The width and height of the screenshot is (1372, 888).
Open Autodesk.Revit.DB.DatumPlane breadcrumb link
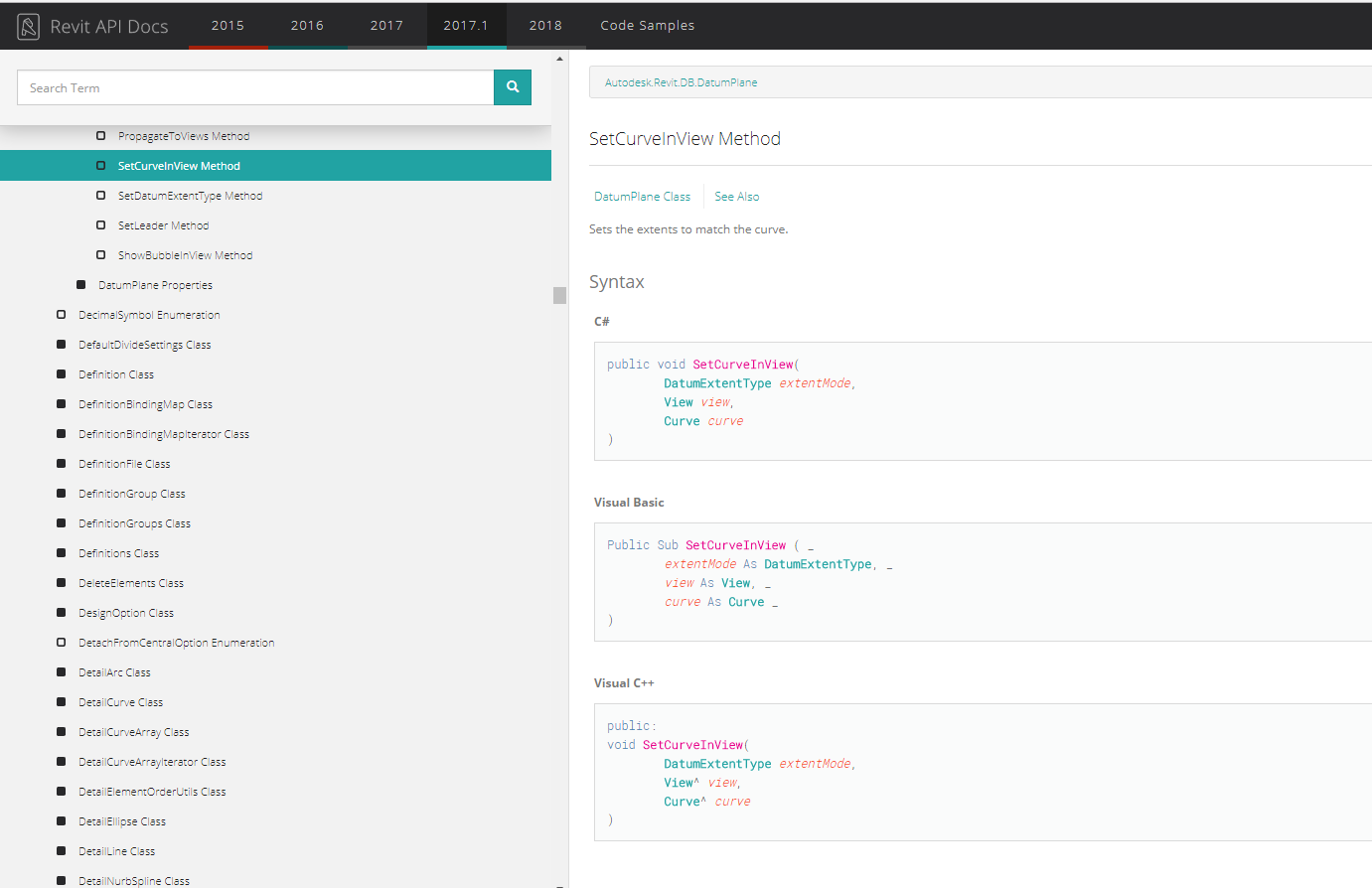[681, 82]
